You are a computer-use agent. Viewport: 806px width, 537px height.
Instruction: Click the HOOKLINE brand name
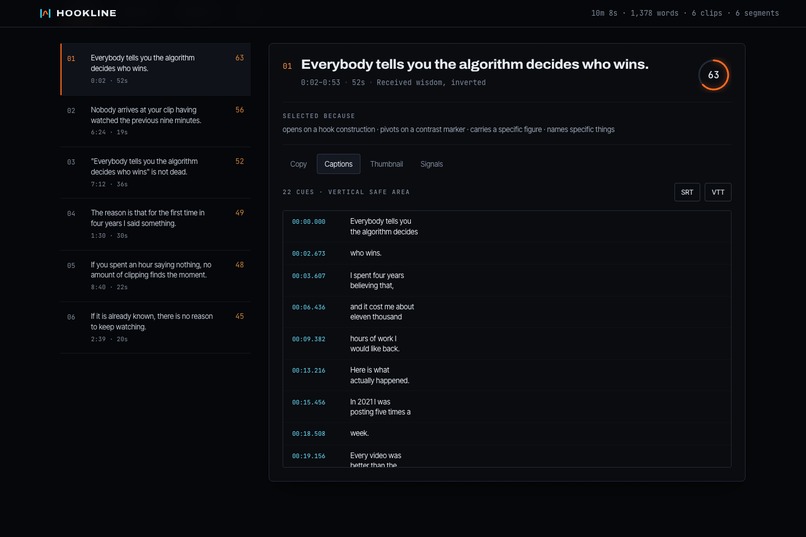(x=86, y=13)
